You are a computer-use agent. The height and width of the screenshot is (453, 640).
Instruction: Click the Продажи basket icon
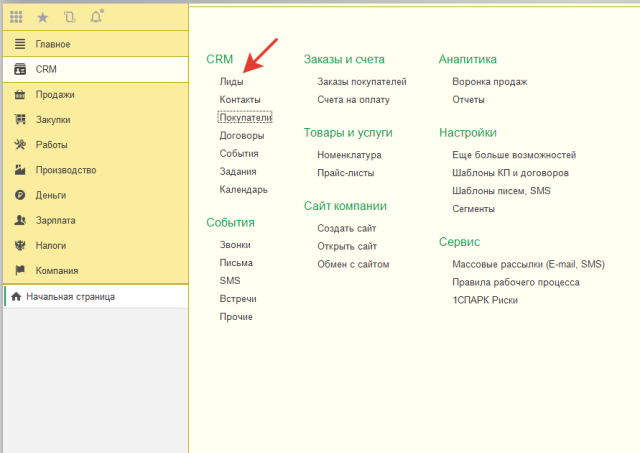click(x=20, y=94)
